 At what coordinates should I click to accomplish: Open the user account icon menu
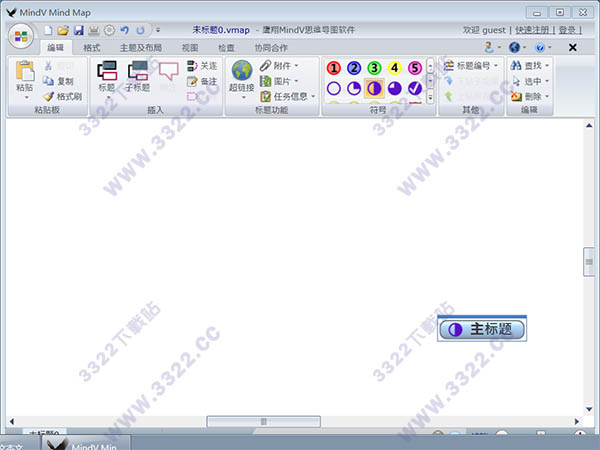click(x=492, y=47)
